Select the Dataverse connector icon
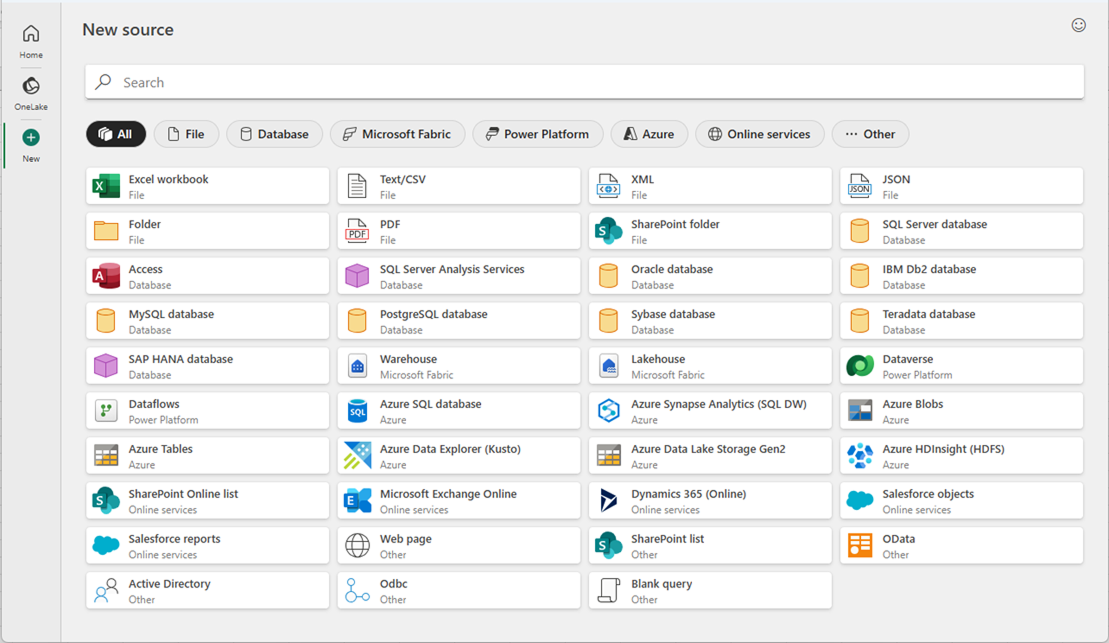1109x643 pixels. click(x=859, y=366)
